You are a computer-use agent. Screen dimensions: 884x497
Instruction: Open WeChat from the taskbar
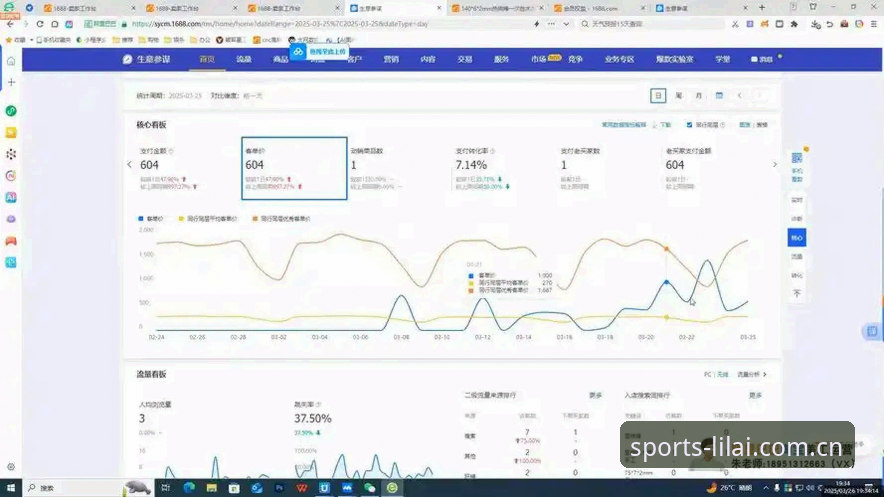(x=369, y=487)
